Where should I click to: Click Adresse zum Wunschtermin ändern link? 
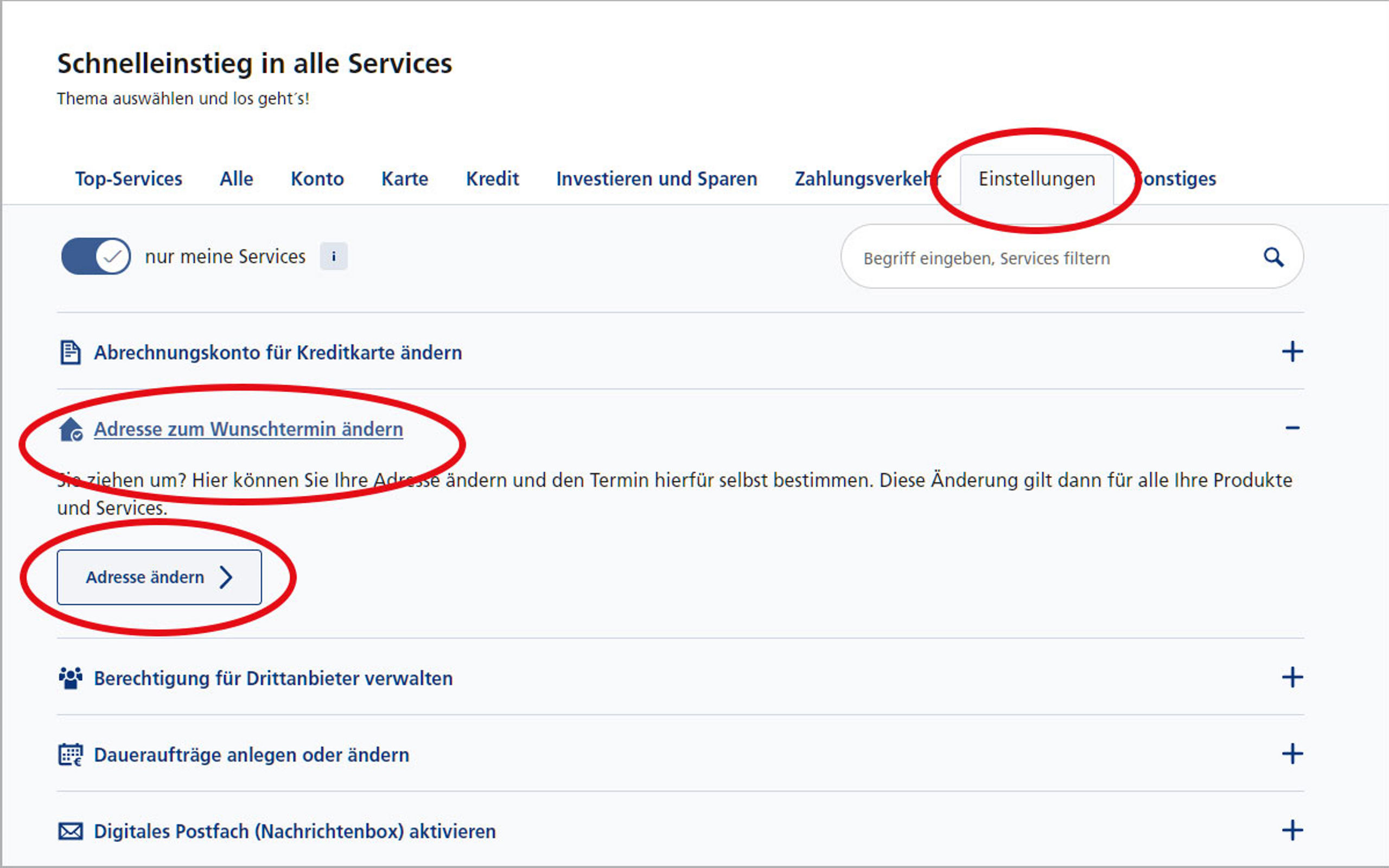click(249, 430)
